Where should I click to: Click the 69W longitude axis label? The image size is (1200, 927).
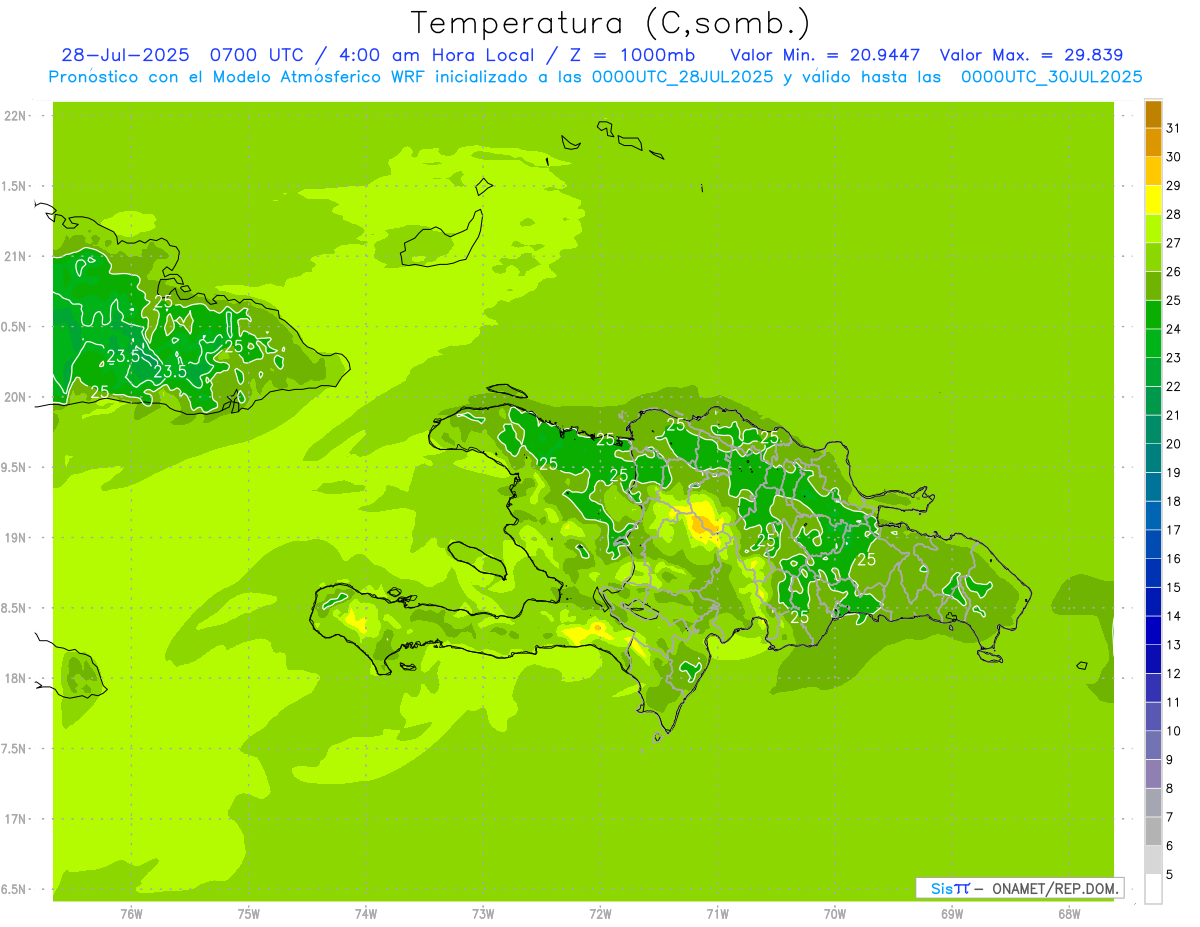(x=952, y=914)
